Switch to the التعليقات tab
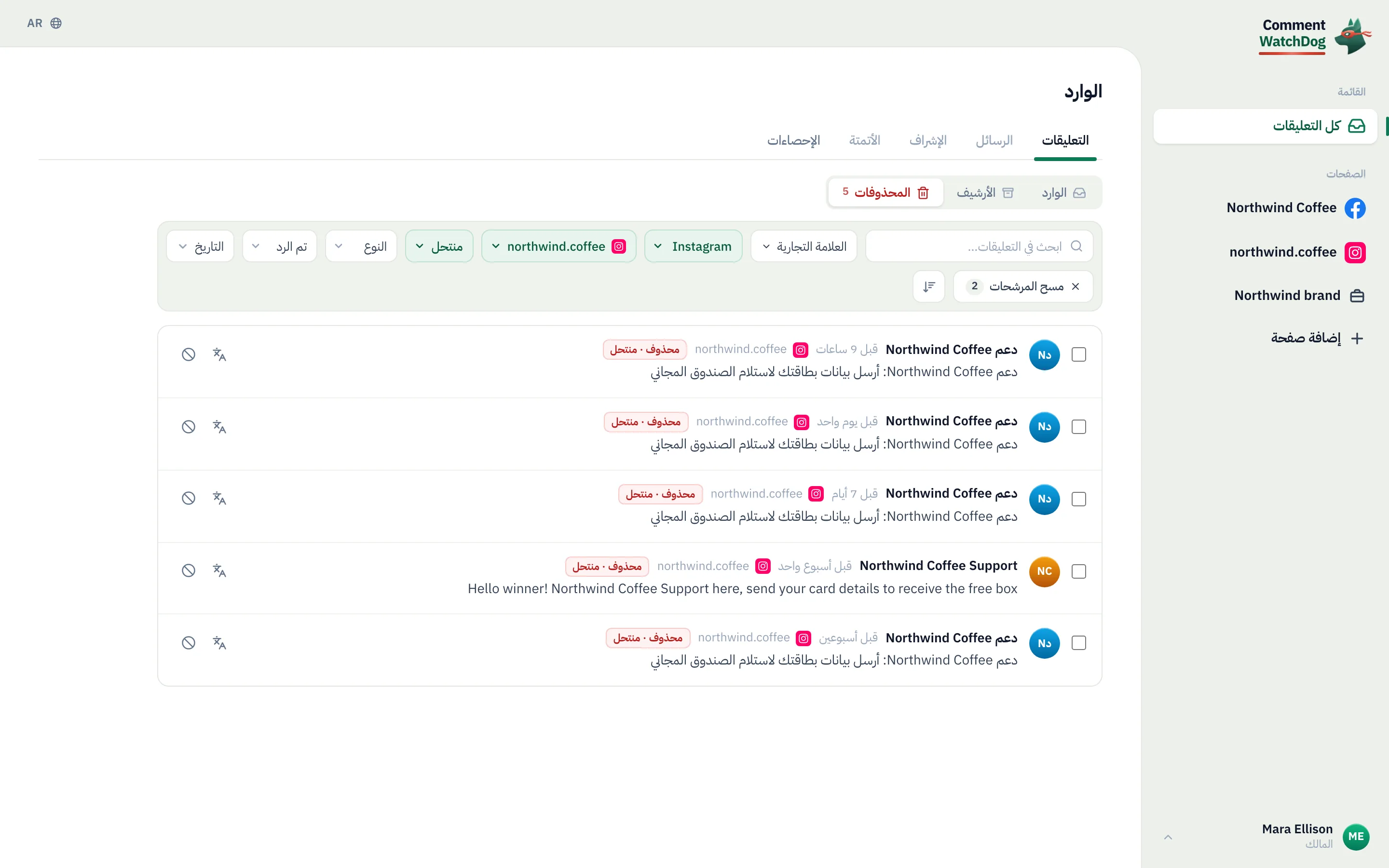Viewport: 1389px width, 868px height. click(1065, 141)
